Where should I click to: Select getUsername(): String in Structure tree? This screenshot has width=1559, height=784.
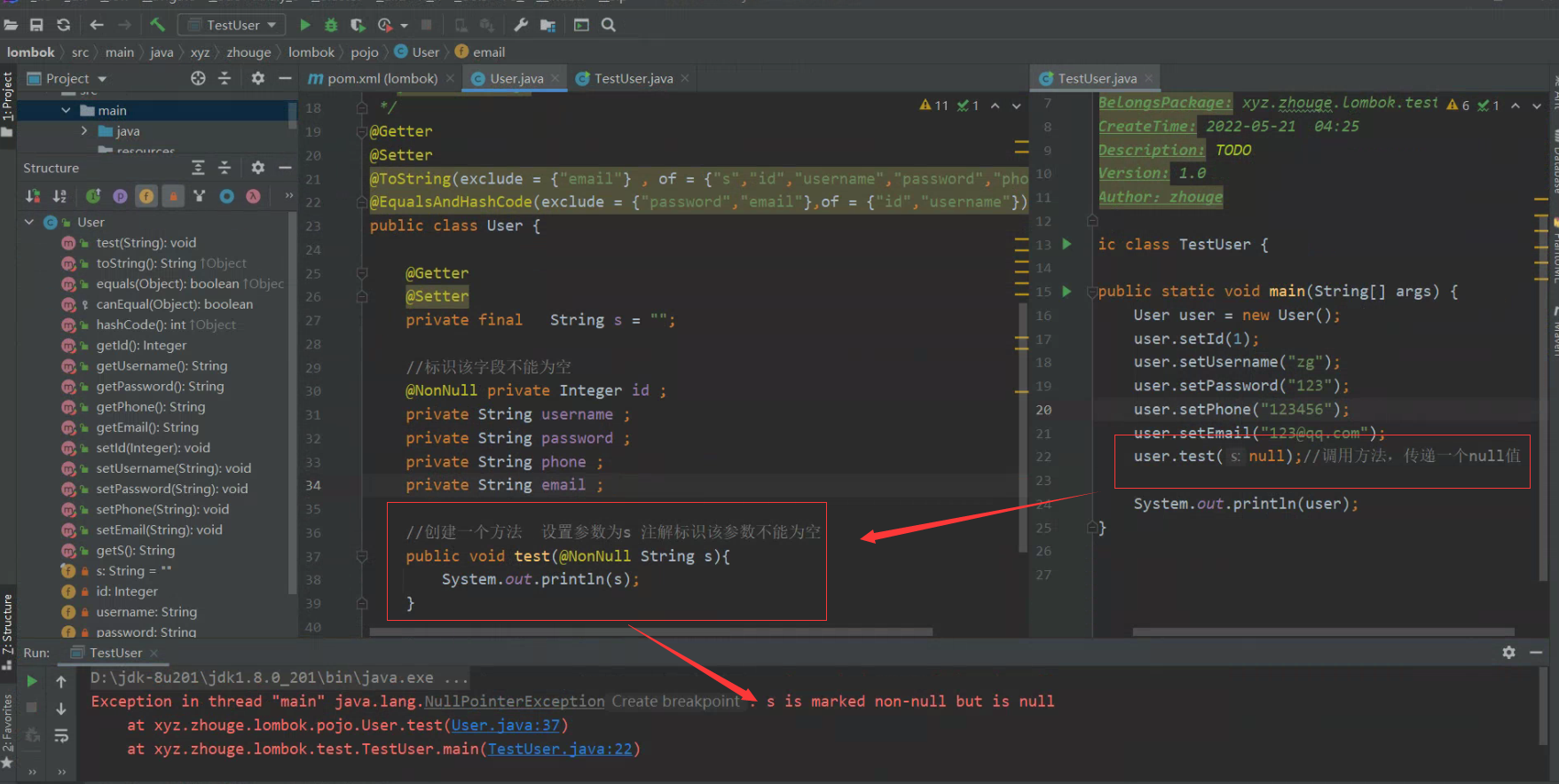161,365
